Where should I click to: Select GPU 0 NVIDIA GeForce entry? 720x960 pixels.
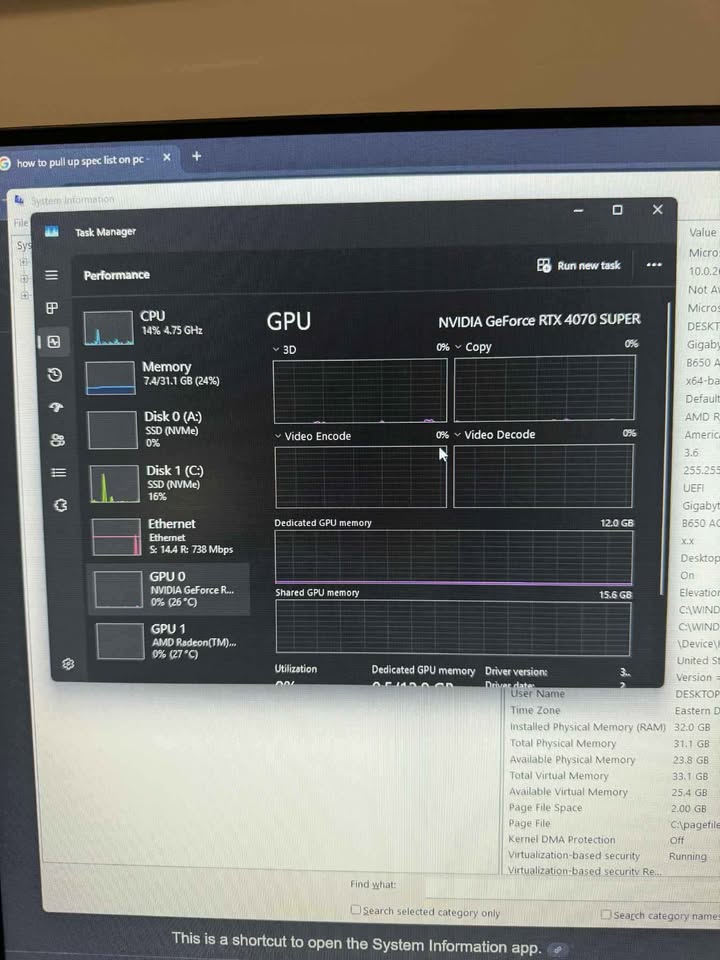pyautogui.click(x=168, y=589)
